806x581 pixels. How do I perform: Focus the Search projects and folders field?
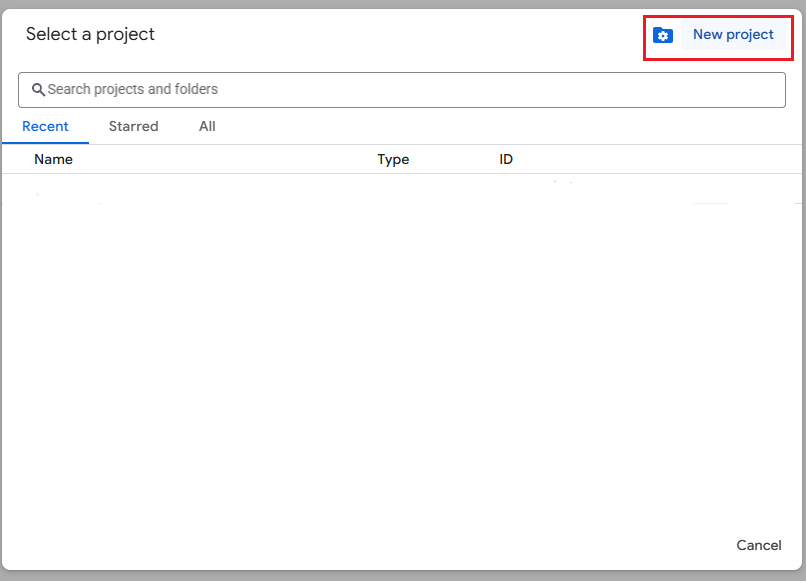pos(400,89)
